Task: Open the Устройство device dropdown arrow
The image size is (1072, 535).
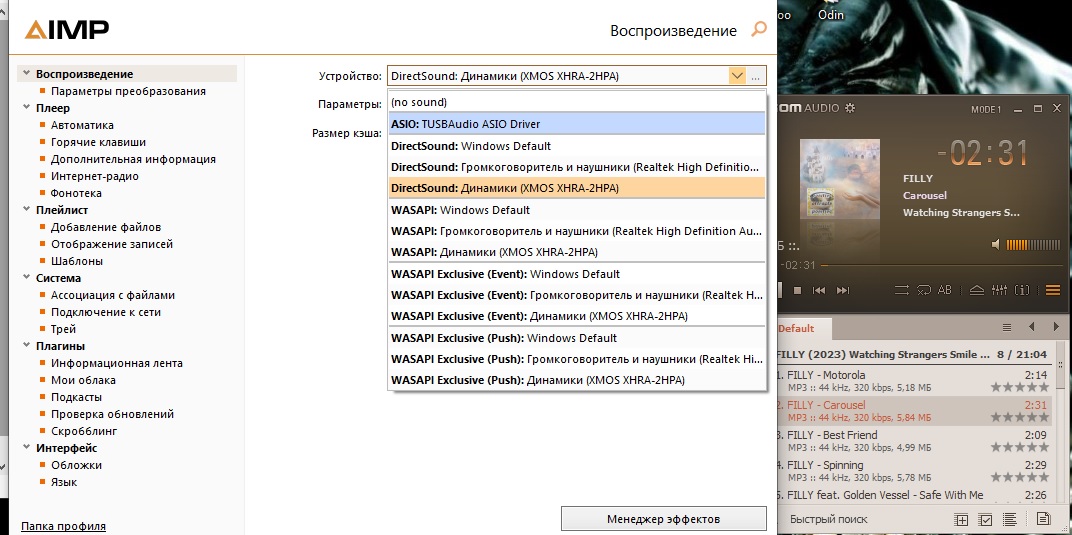Action: tap(737, 76)
